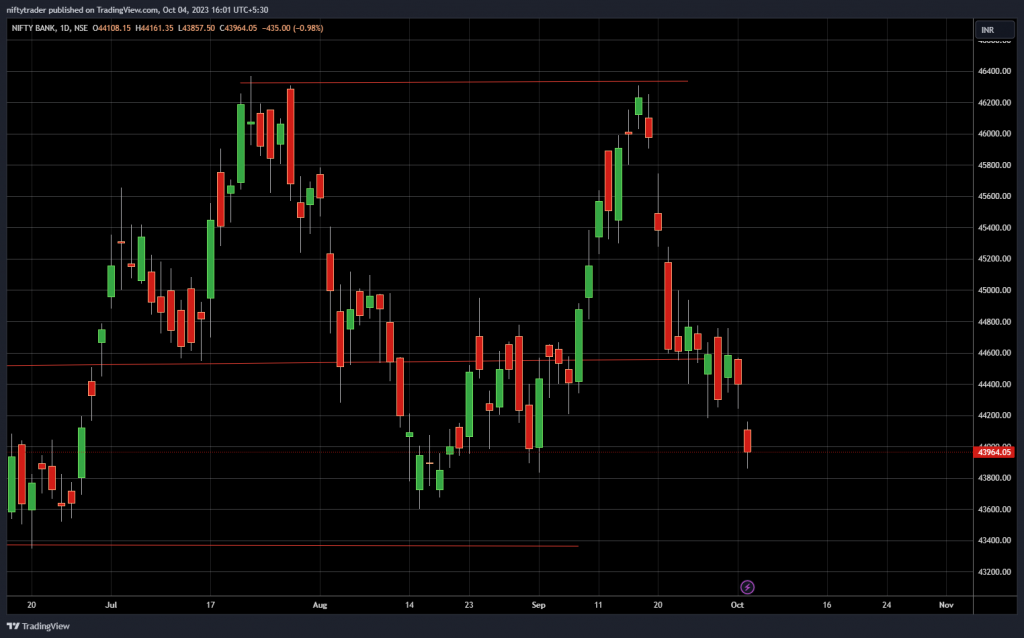Image resolution: width=1024 pixels, height=638 pixels.
Task: Click the 17 date label on time axis
Action: point(210,605)
